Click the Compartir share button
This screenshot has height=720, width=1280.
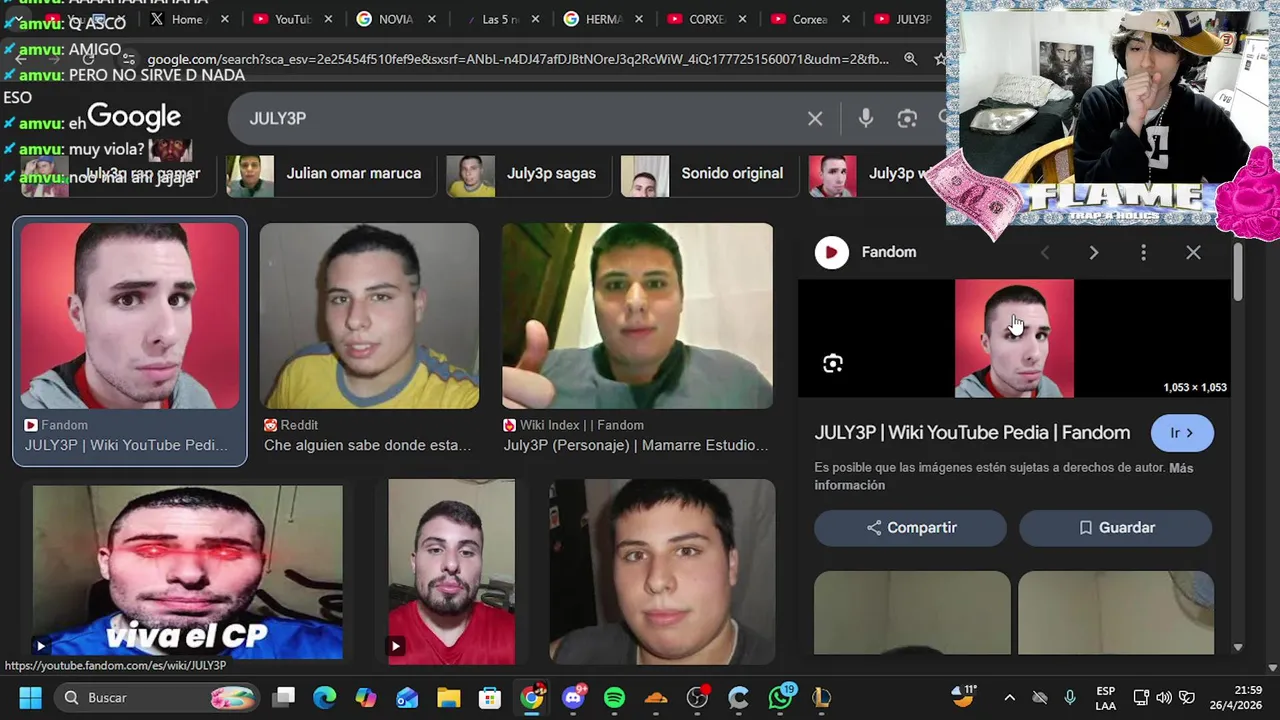pos(910,528)
